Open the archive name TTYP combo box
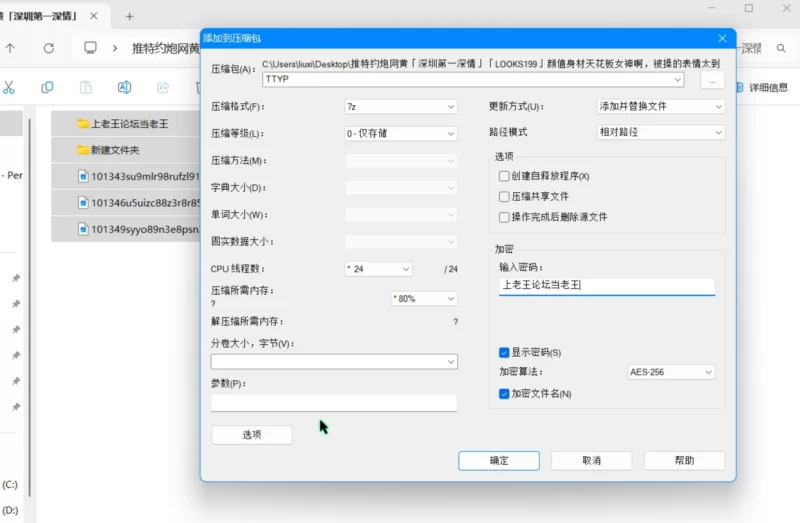 pos(473,80)
